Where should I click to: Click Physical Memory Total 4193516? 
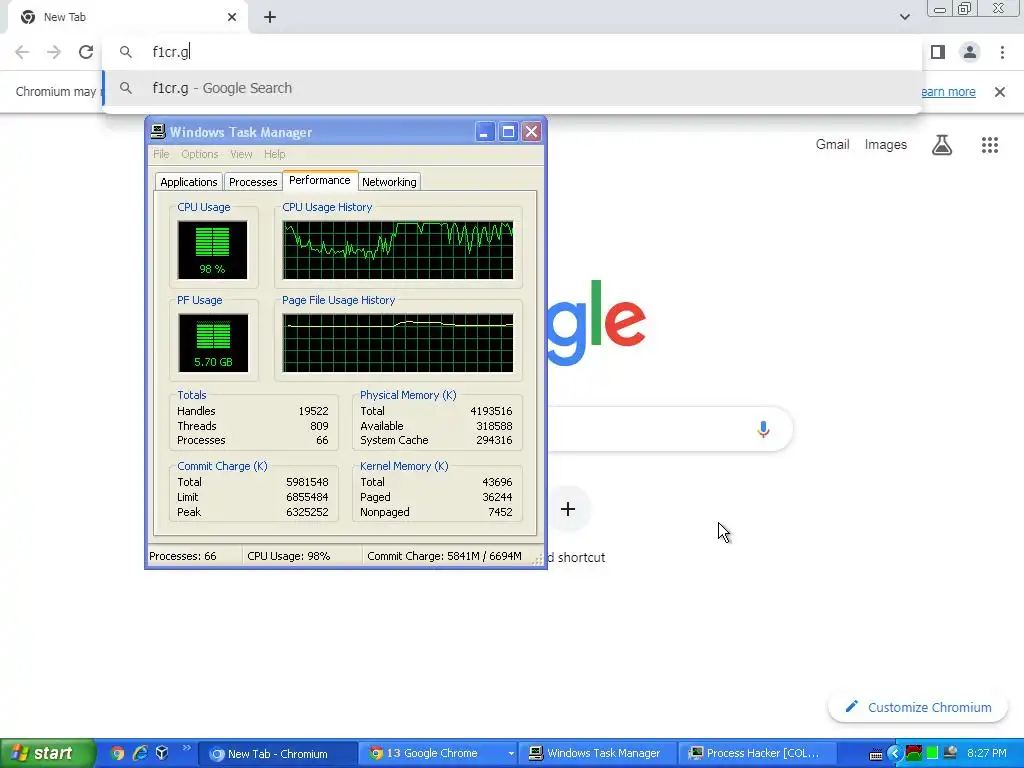click(491, 411)
